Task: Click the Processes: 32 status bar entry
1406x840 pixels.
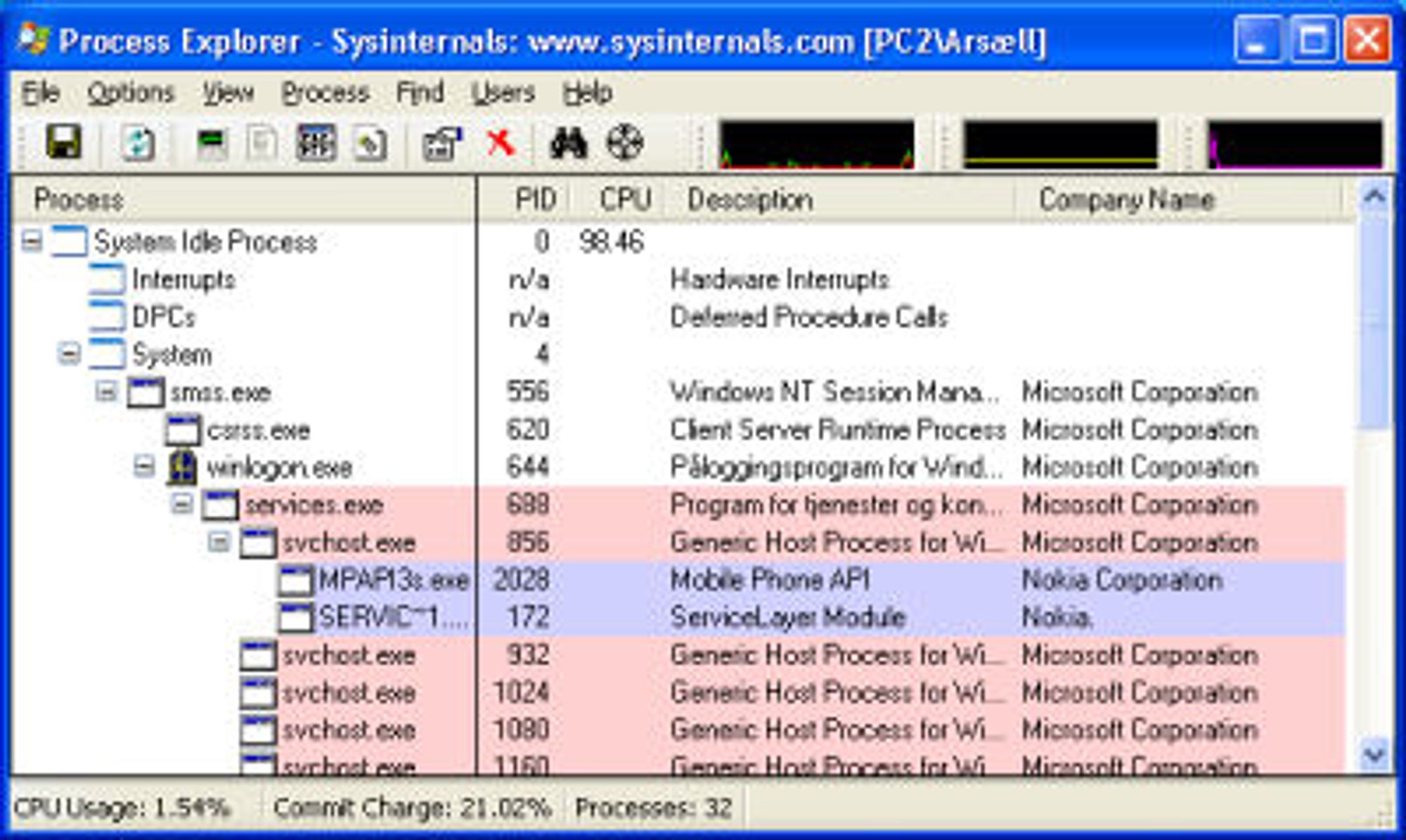Action: pos(654,808)
